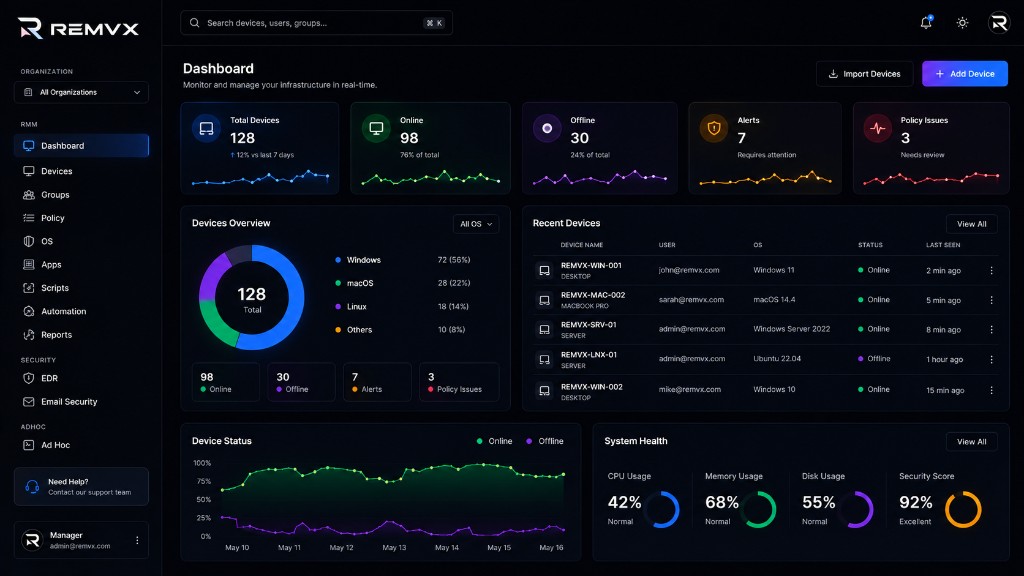
Task: Click the Total Devices card icon
Action: pyautogui.click(x=206, y=129)
